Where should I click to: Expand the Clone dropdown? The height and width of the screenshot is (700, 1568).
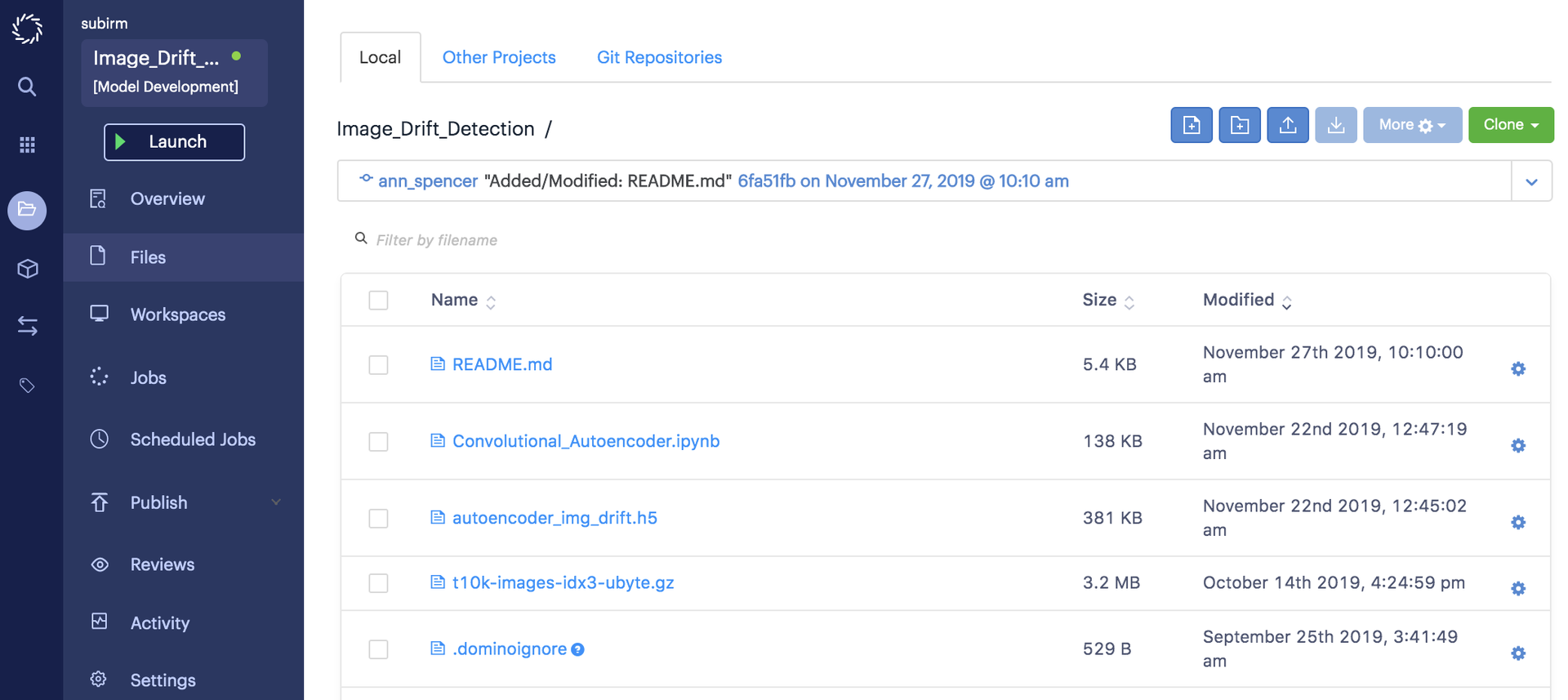[1510, 125]
